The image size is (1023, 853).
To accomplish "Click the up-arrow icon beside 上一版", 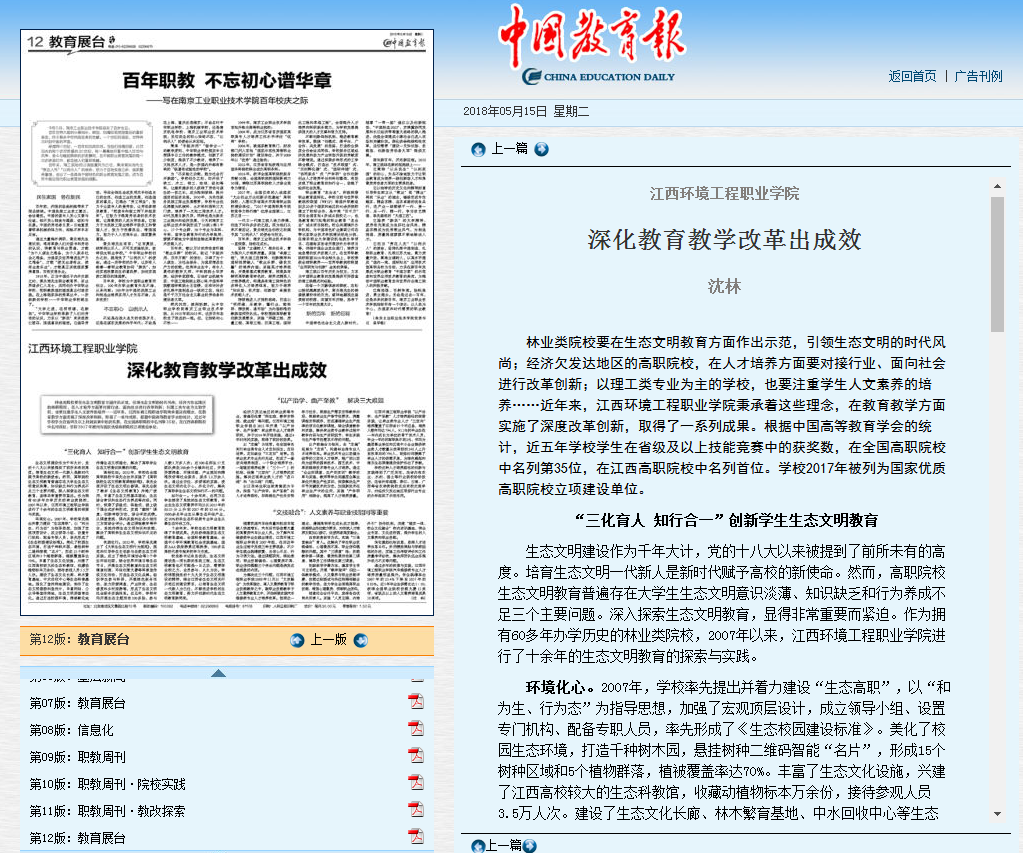I will (297, 640).
